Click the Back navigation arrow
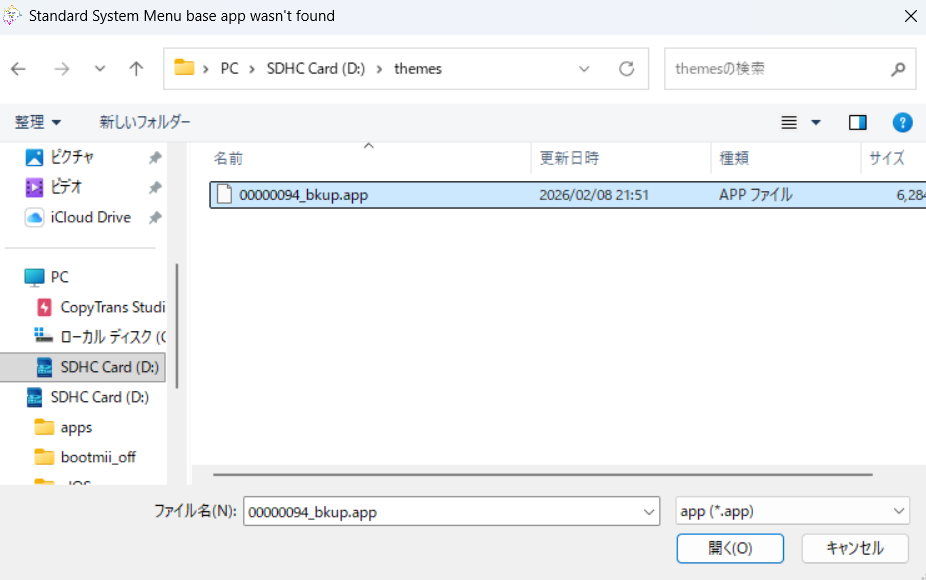The width and height of the screenshot is (926, 580). 18,69
